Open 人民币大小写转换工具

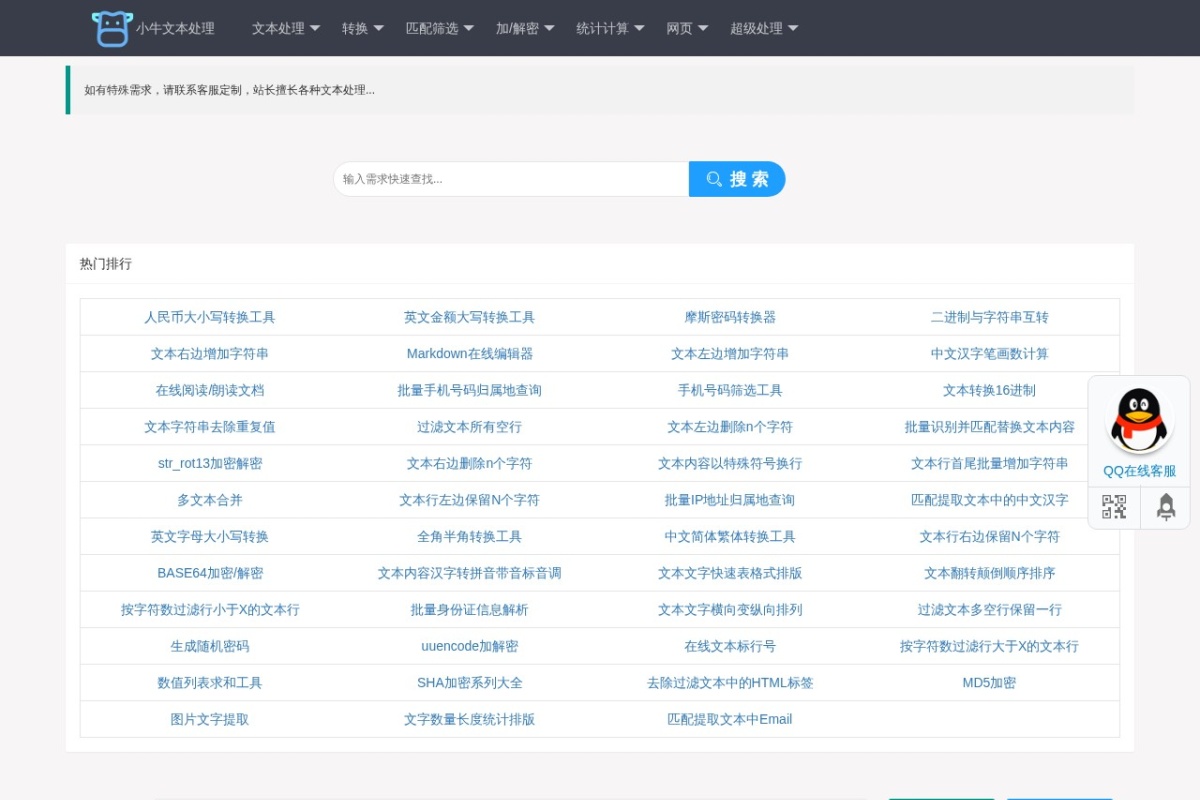coord(210,317)
